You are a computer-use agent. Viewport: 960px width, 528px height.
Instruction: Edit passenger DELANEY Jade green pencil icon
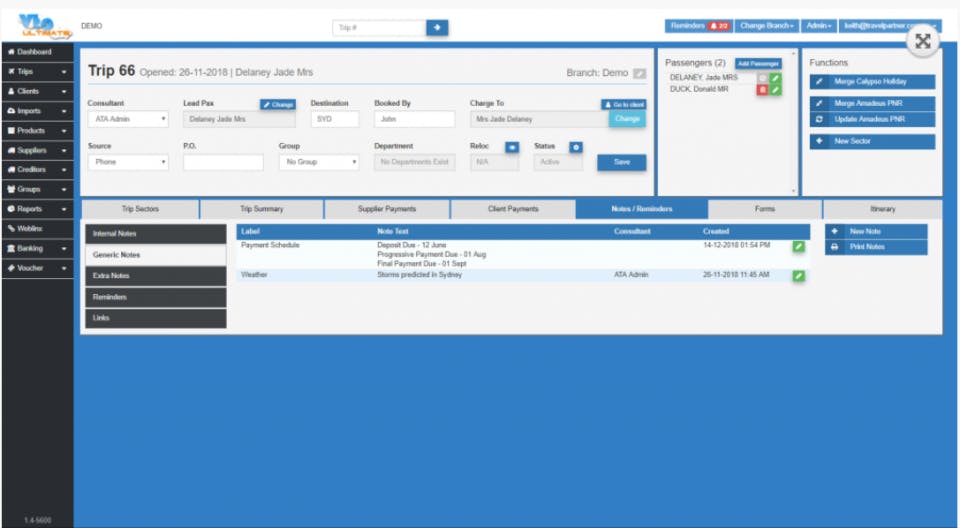coord(776,78)
